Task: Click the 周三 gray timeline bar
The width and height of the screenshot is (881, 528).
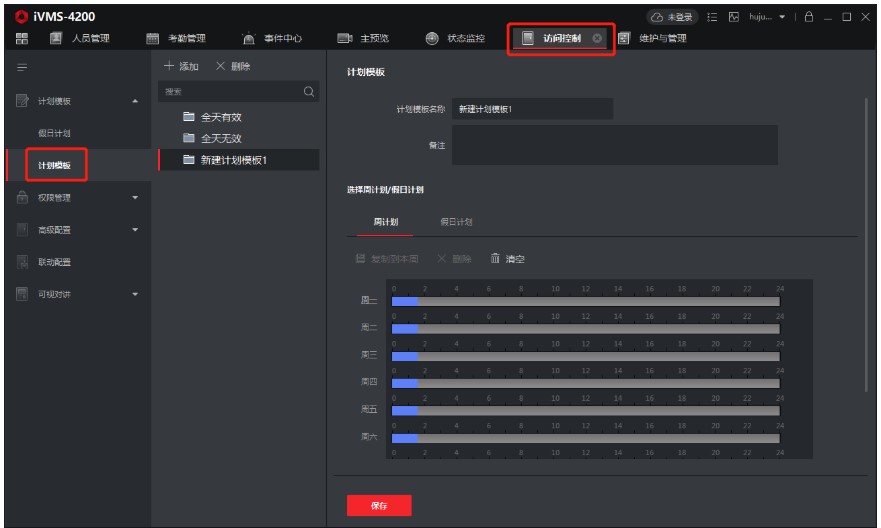Action: 599,356
